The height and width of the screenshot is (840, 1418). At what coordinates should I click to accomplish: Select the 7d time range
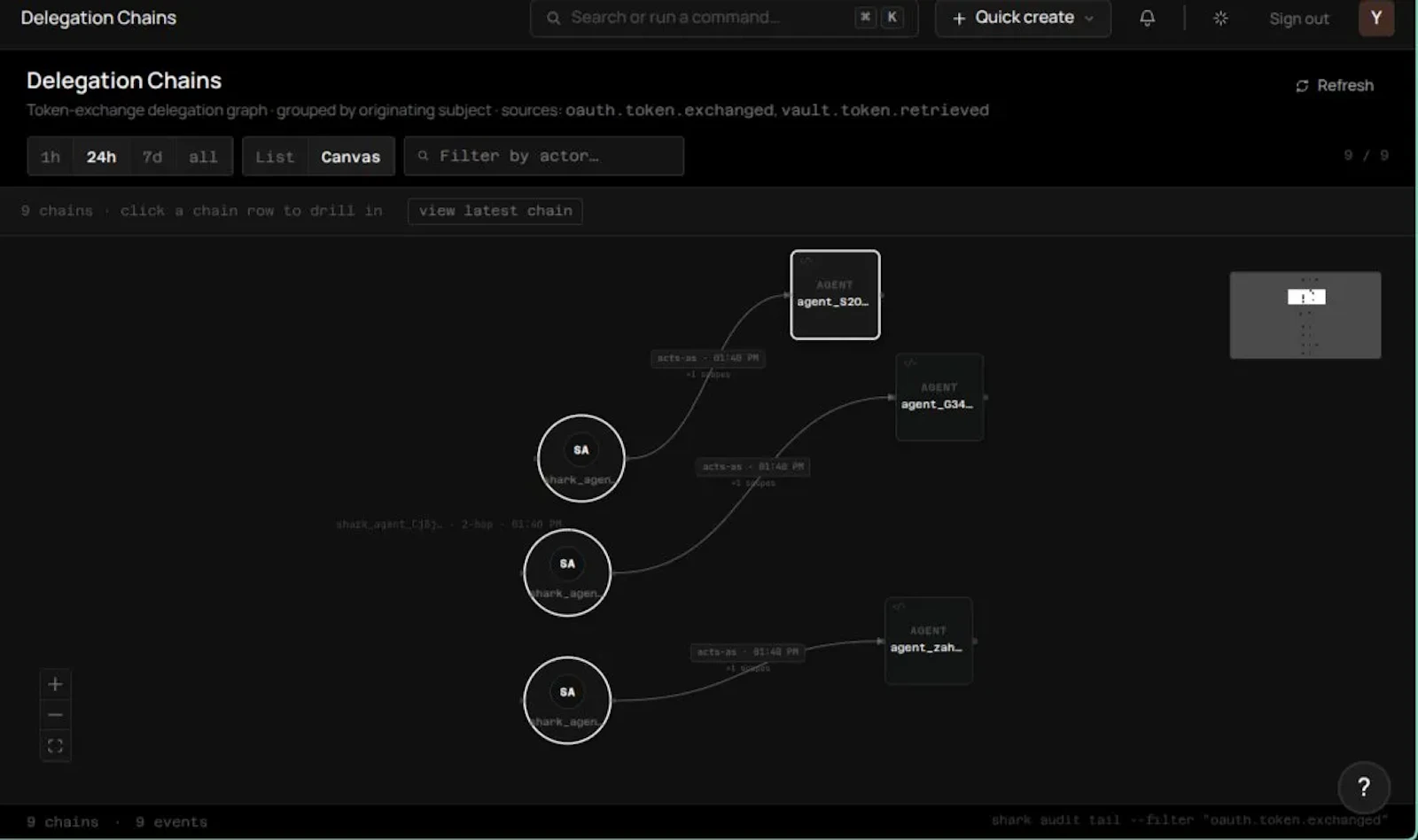[152, 157]
